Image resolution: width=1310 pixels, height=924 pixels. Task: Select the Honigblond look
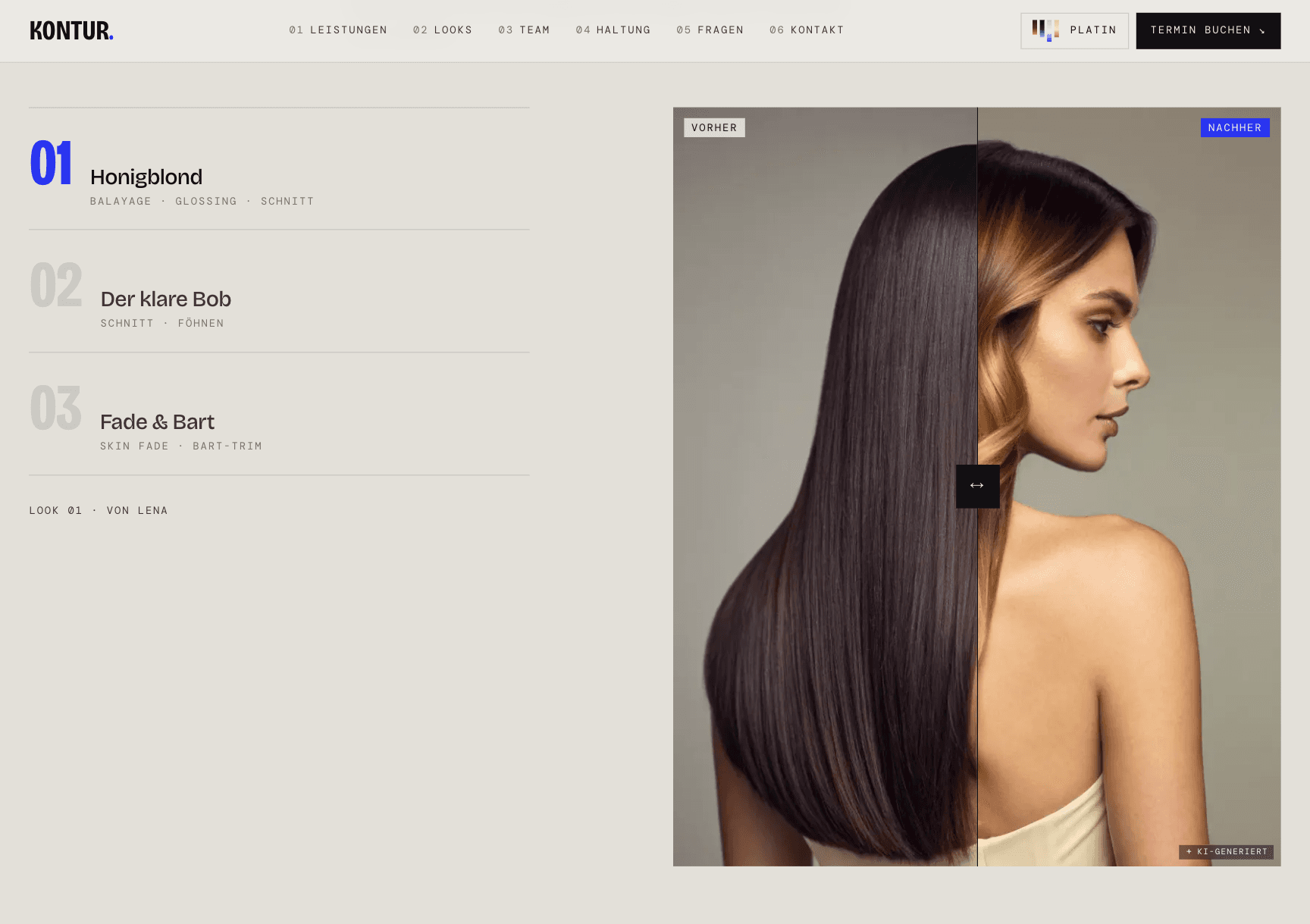pyautogui.click(x=279, y=169)
